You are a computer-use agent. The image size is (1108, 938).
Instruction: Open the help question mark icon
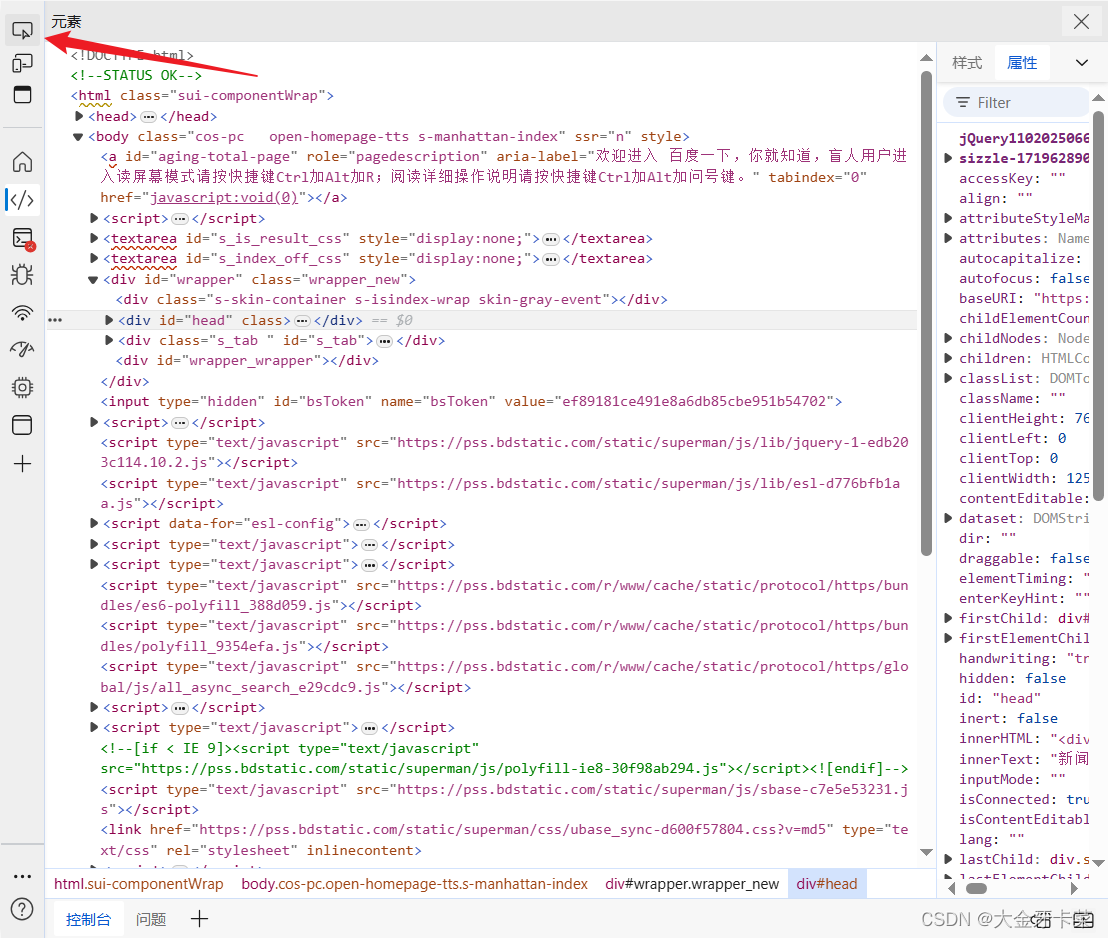click(23, 909)
